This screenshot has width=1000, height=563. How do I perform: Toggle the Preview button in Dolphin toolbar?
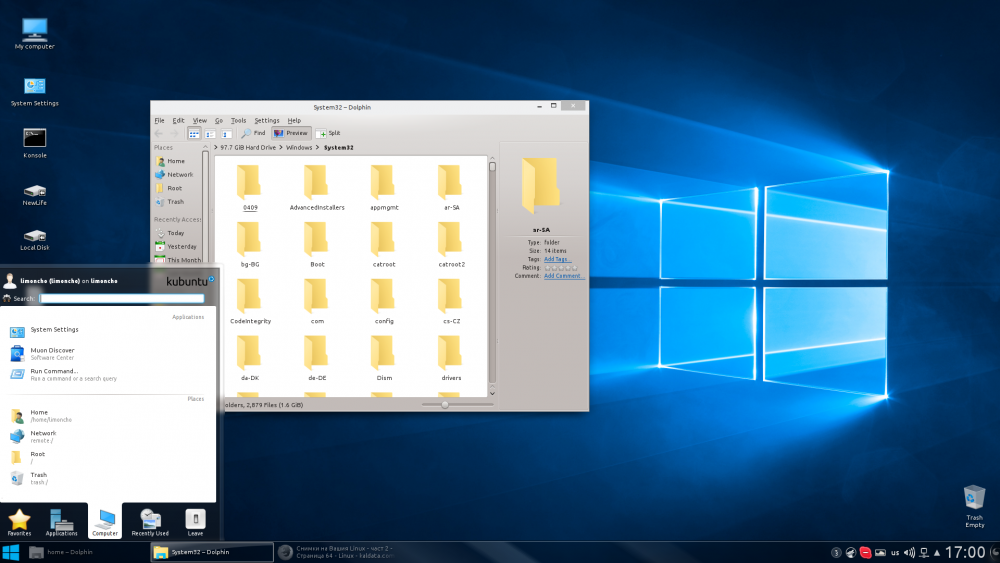pyautogui.click(x=291, y=133)
